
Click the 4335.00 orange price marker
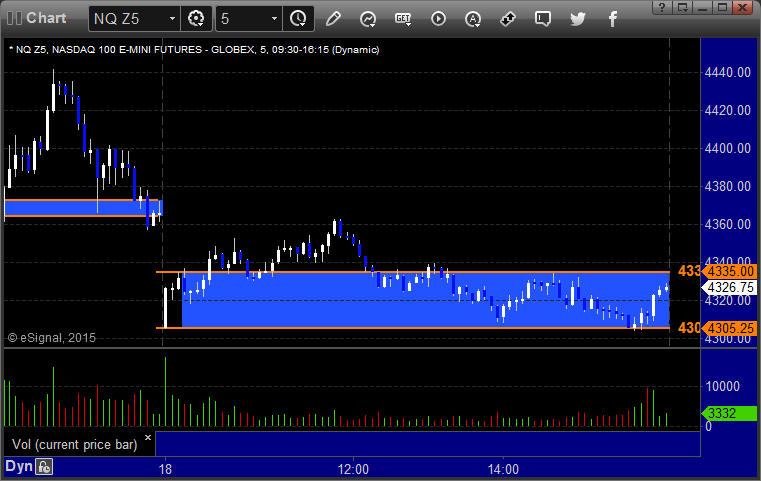click(x=730, y=271)
